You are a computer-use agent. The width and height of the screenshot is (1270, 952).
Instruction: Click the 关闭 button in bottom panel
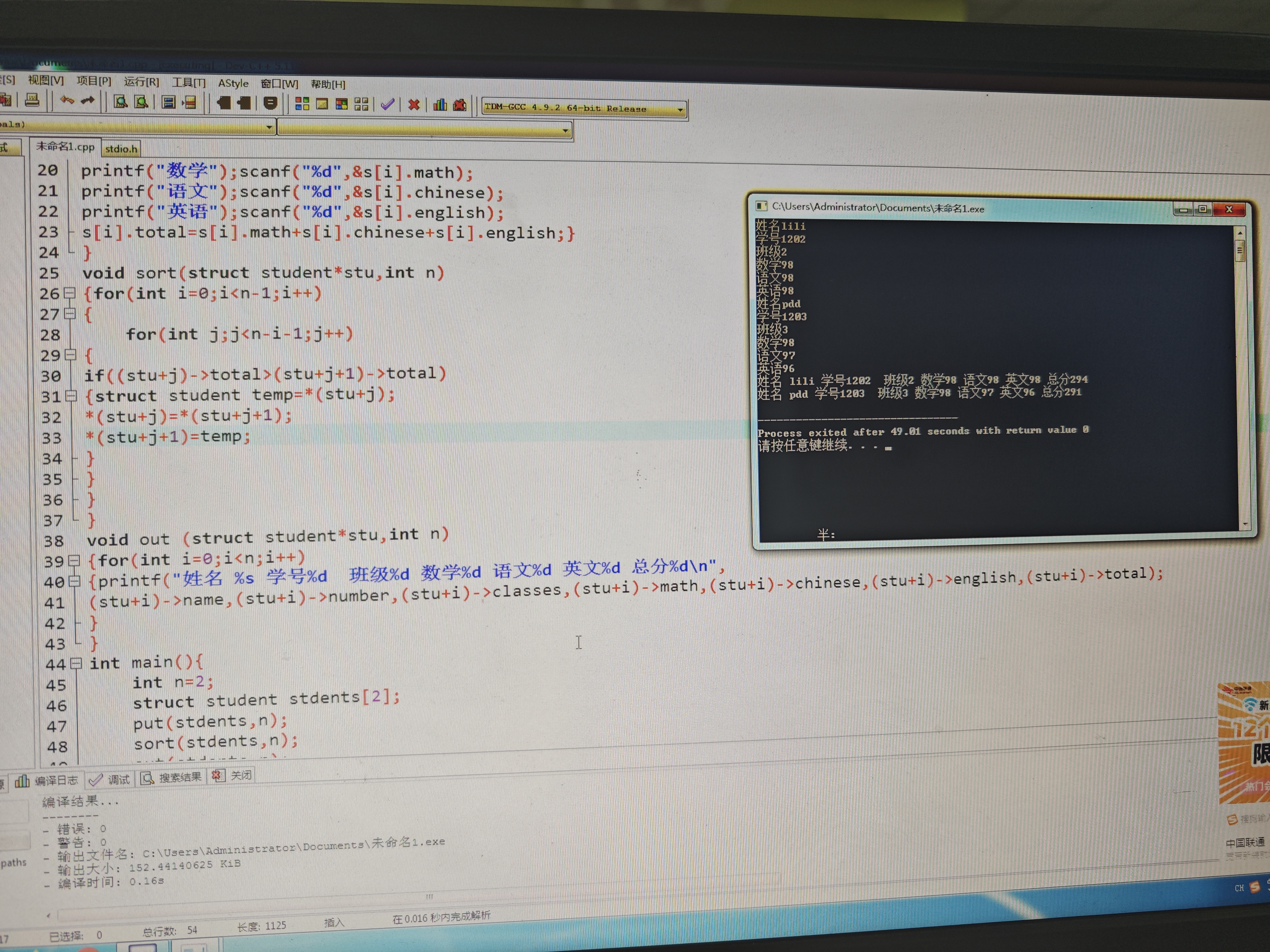click(x=233, y=776)
